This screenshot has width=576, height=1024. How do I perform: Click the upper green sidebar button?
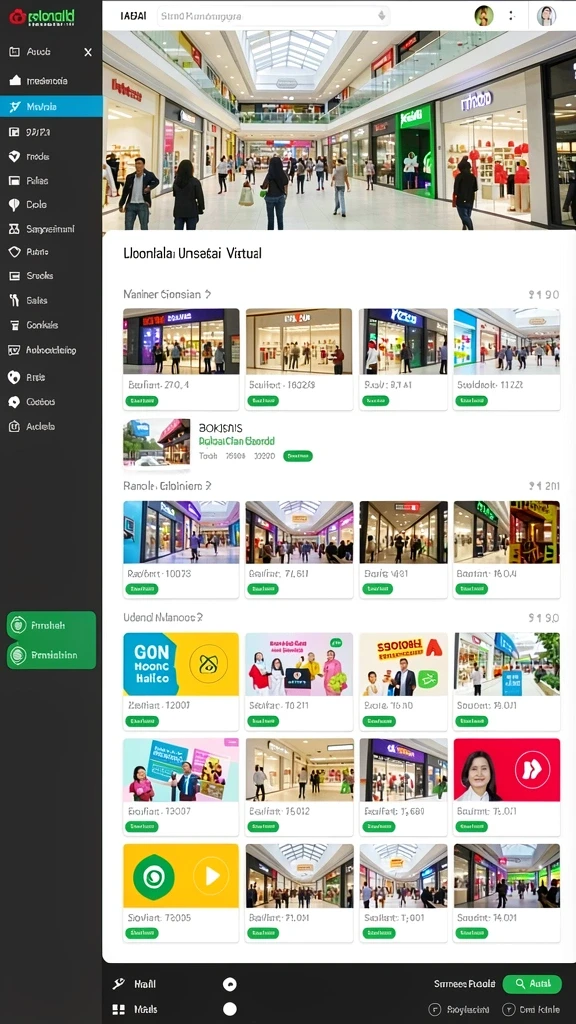(51, 626)
